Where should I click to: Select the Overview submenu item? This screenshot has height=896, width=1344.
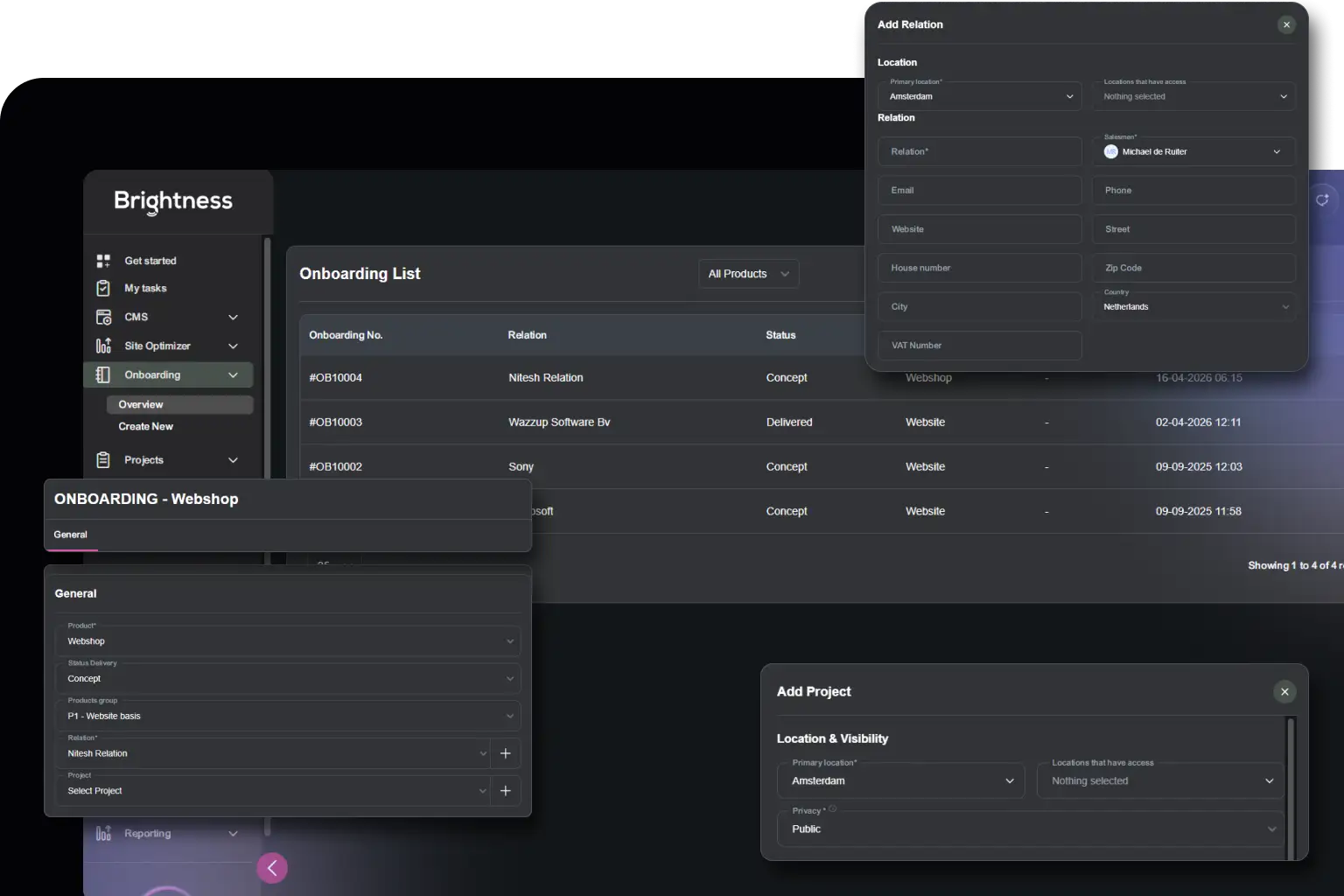pos(179,404)
